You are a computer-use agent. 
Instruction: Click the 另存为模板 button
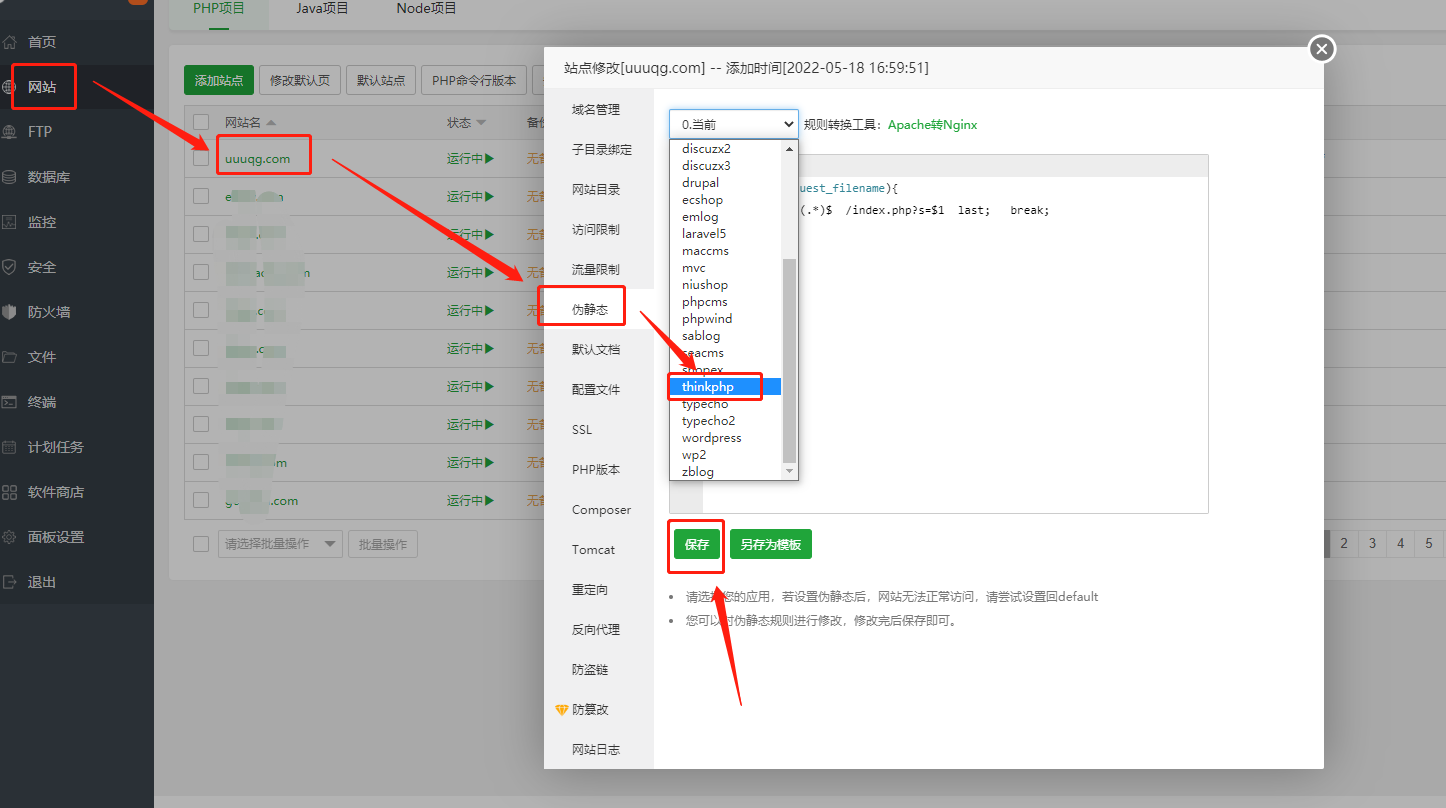pyautogui.click(x=771, y=545)
